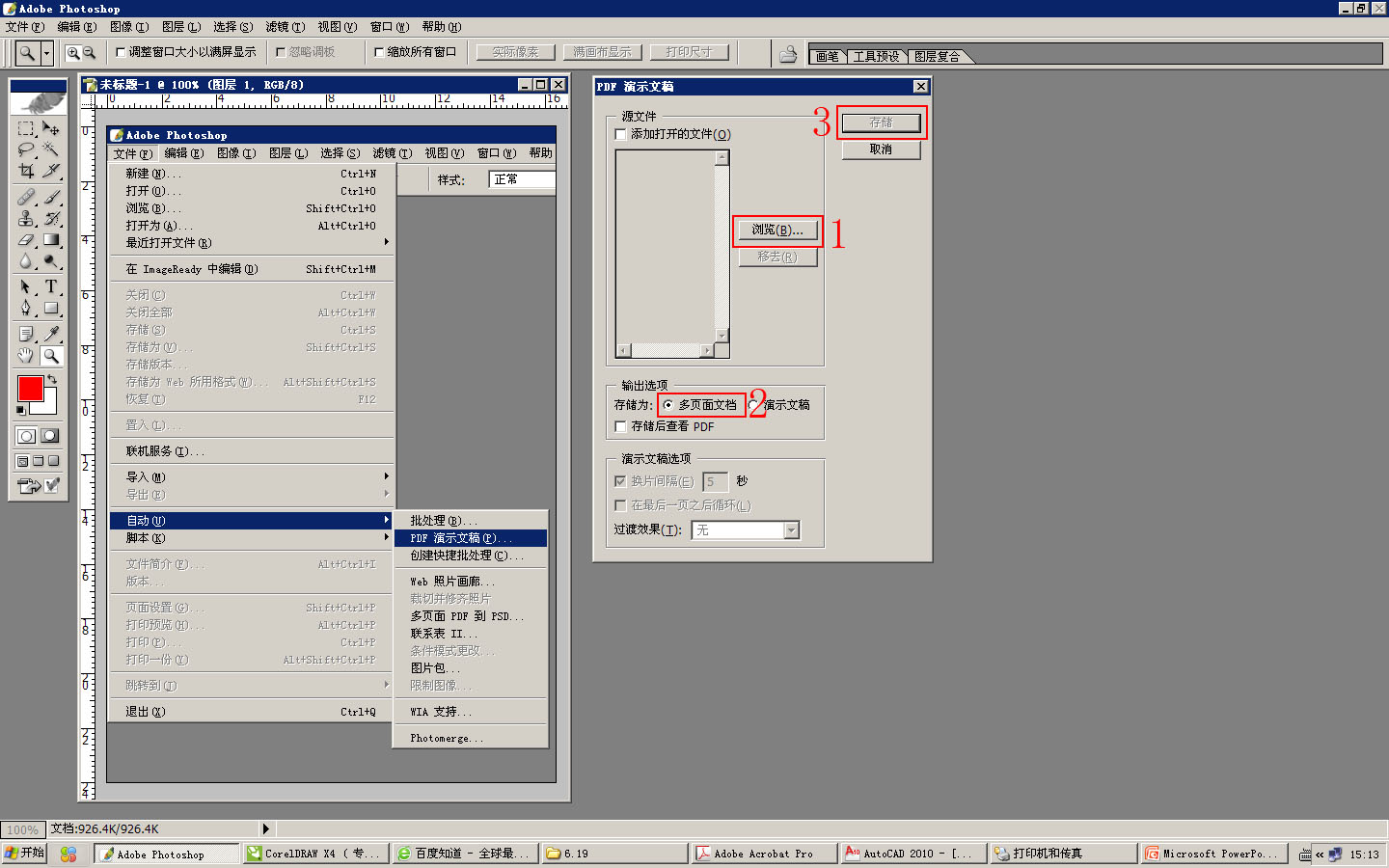Viewport: 1389px width, 868px height.
Task: Check 添加打开的文件 checkbox
Action: (620, 134)
